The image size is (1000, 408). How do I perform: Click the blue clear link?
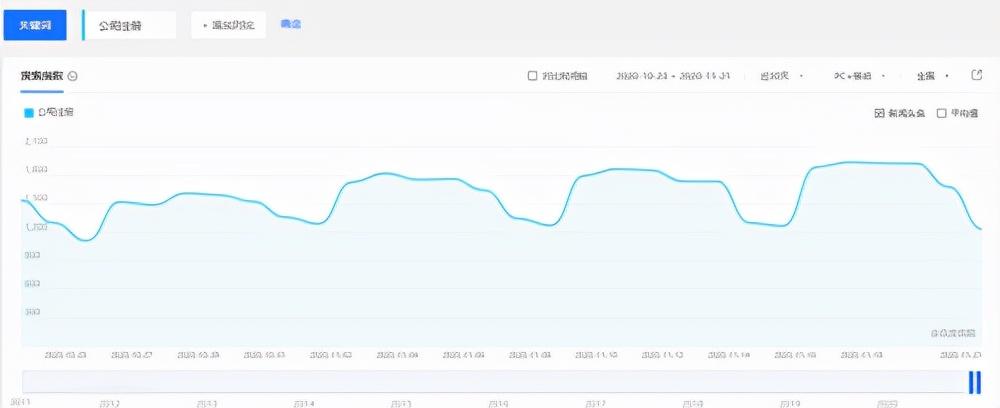[x=290, y=24]
